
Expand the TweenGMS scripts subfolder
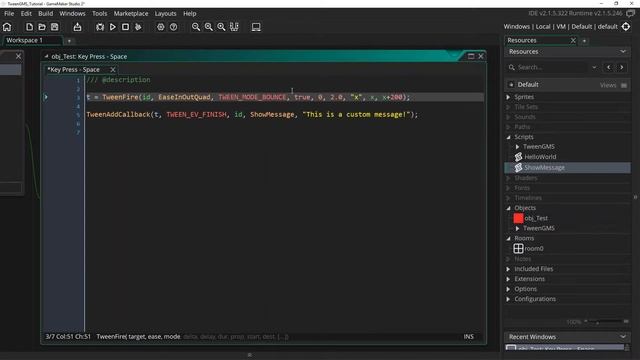517,147
